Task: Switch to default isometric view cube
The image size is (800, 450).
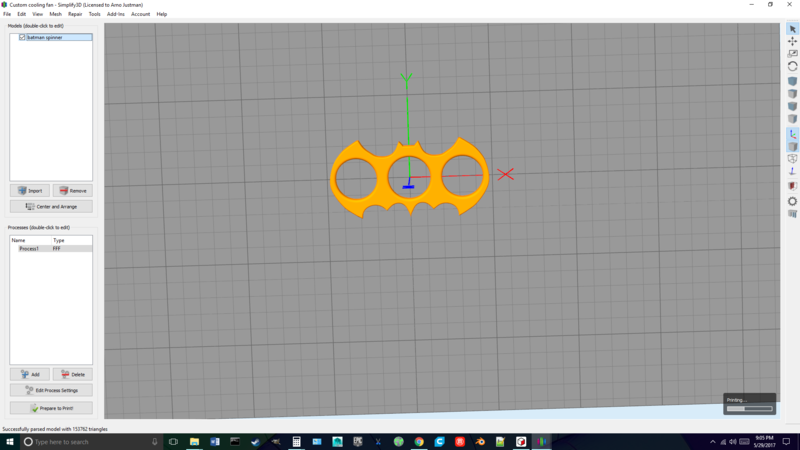Action: (x=792, y=81)
